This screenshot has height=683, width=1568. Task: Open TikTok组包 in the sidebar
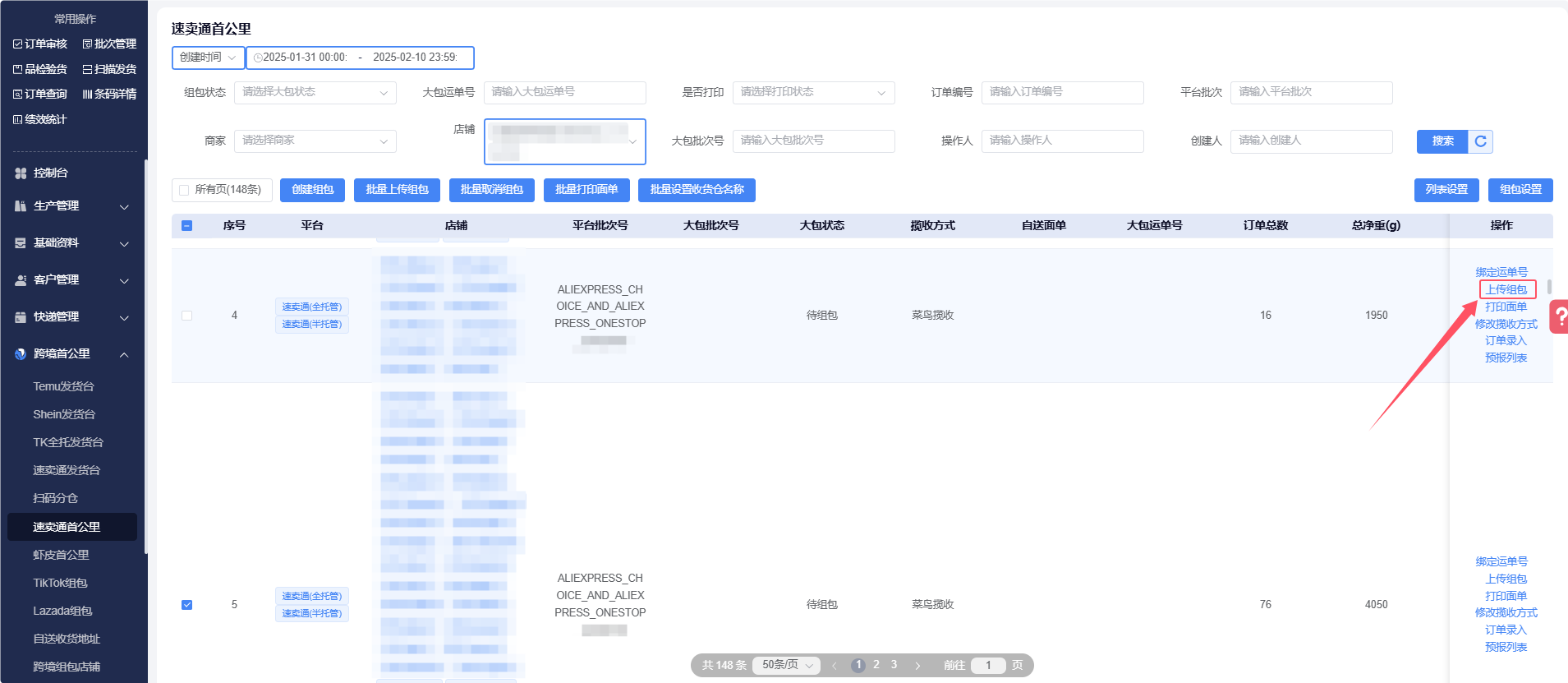[x=60, y=583]
